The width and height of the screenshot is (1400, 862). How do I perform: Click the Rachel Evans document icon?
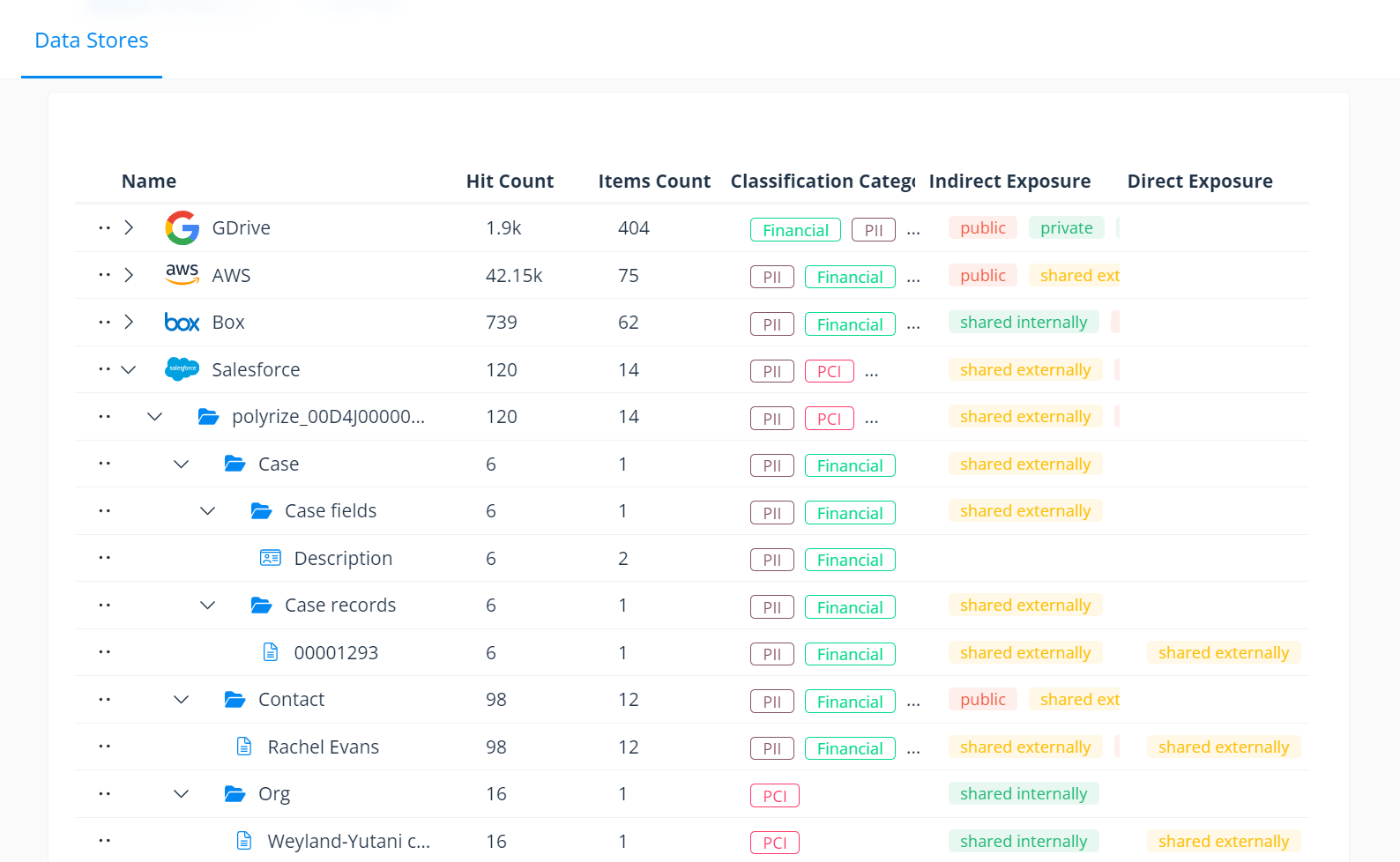(244, 747)
